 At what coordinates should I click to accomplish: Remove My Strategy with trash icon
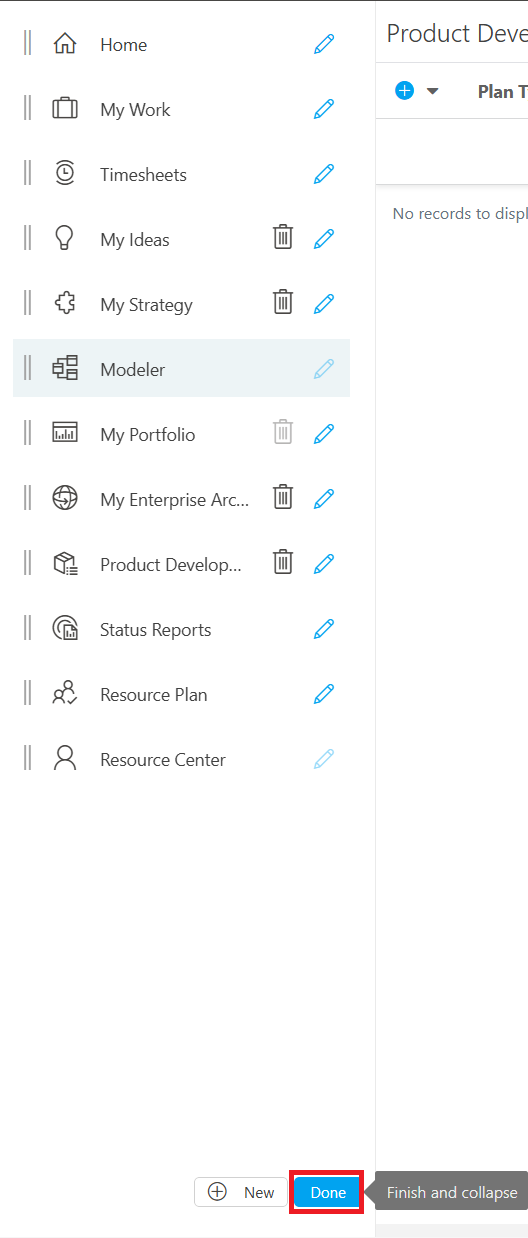pyautogui.click(x=283, y=303)
